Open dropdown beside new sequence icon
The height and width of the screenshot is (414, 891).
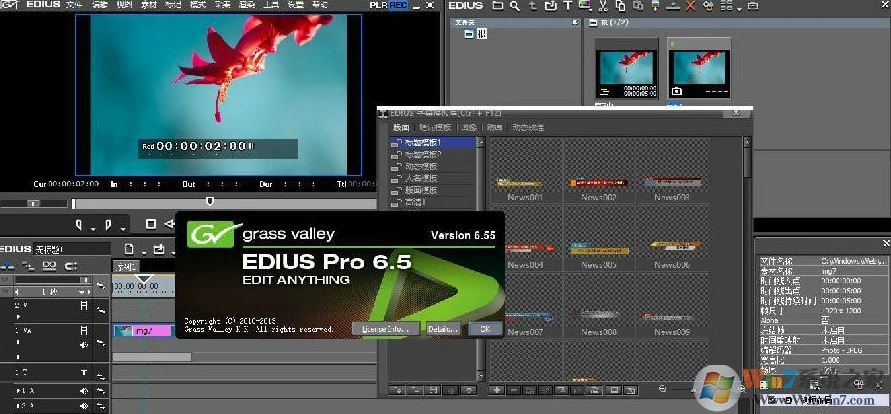coord(144,252)
